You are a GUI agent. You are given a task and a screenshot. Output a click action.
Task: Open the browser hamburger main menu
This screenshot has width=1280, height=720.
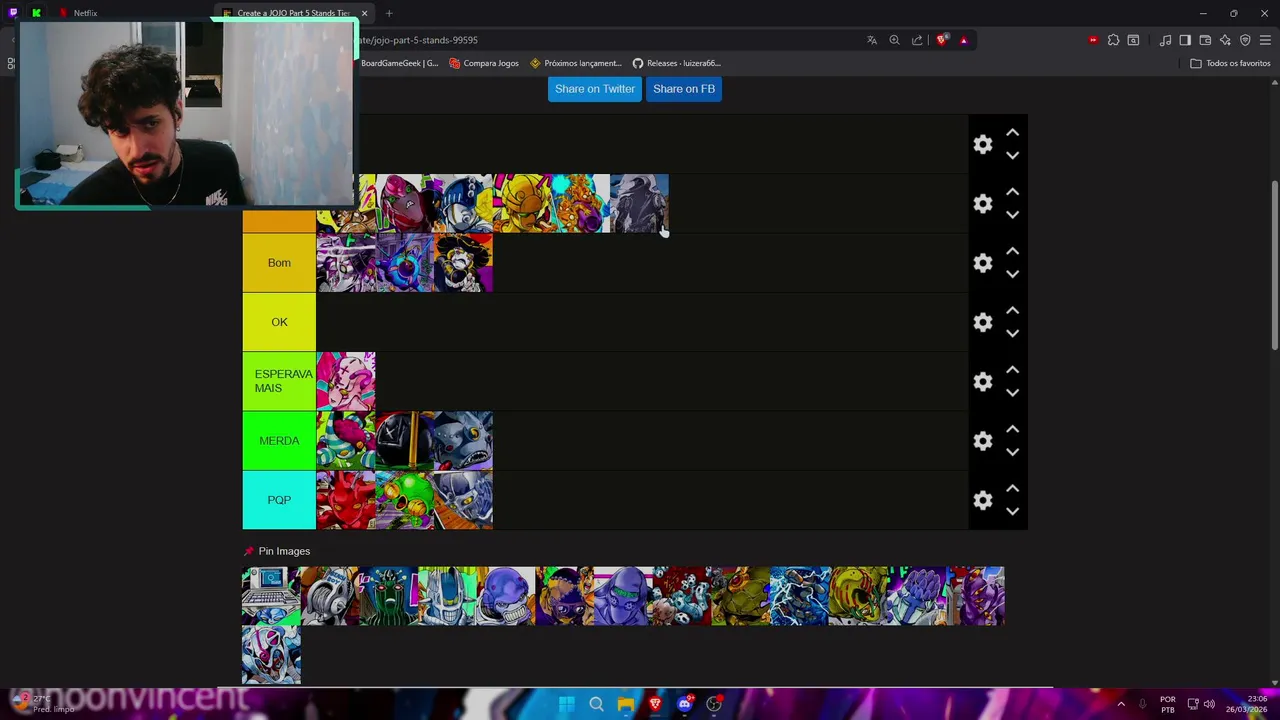1265,40
